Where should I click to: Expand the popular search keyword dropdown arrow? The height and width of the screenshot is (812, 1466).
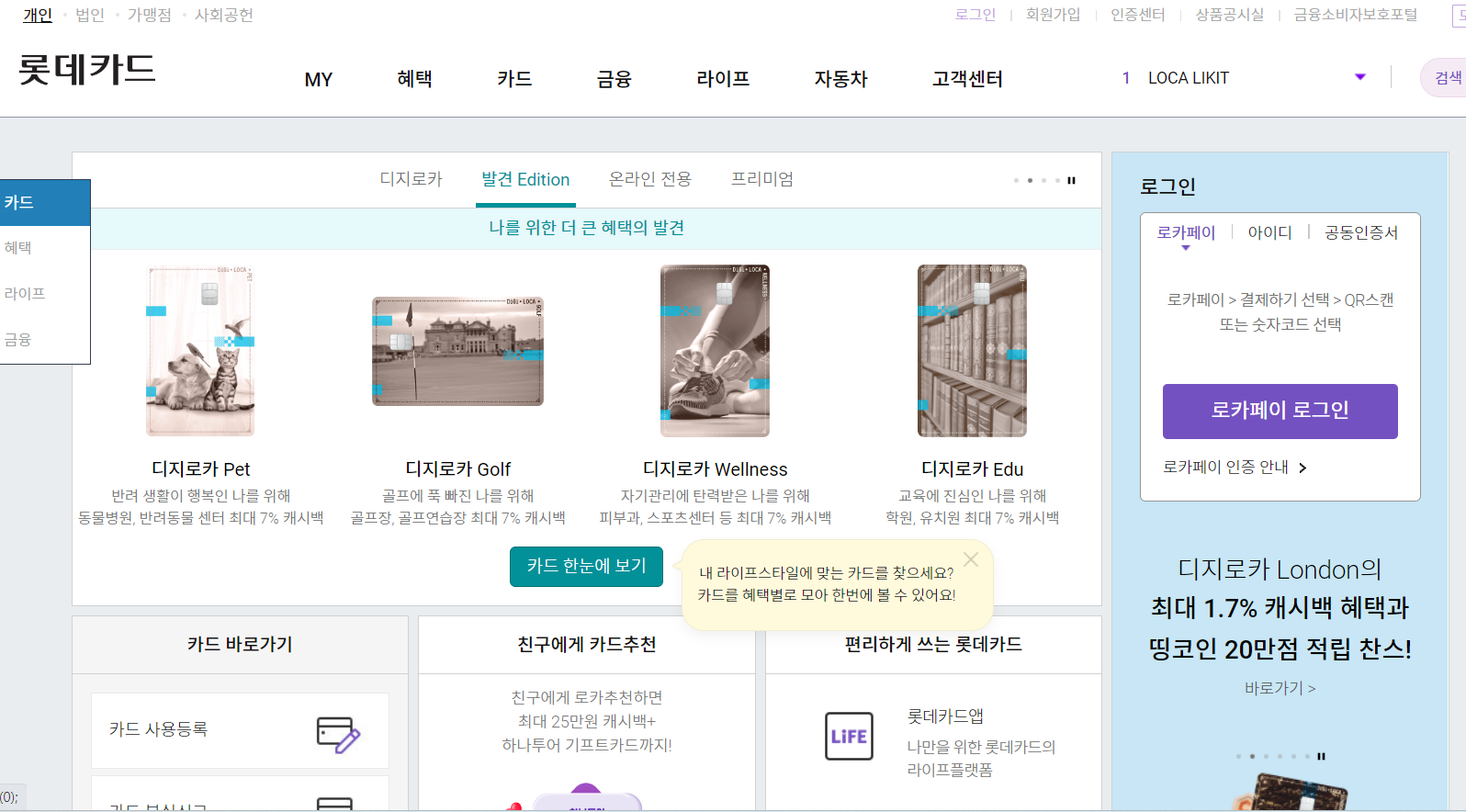click(1360, 77)
